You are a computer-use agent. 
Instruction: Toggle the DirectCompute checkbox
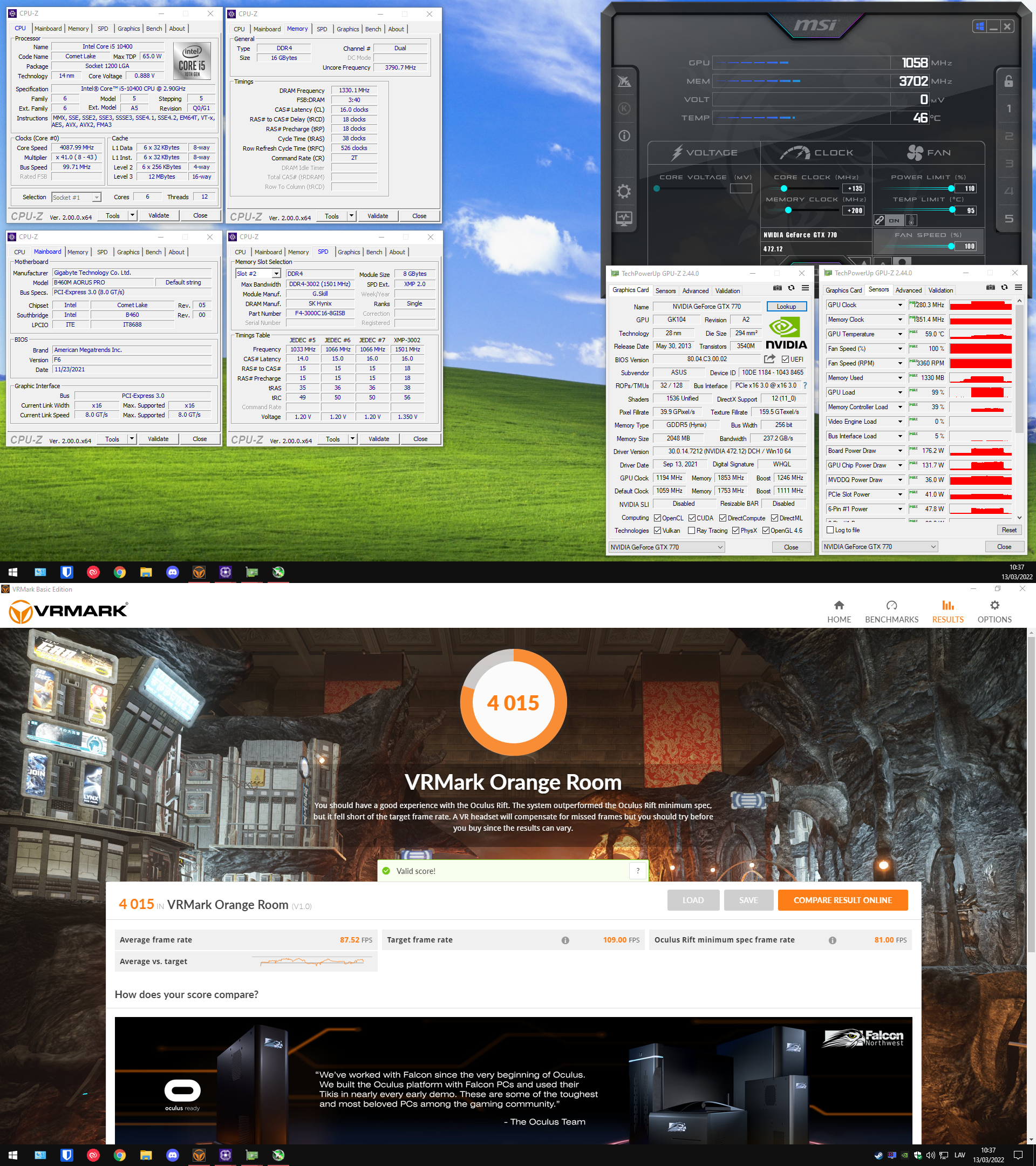tap(723, 518)
